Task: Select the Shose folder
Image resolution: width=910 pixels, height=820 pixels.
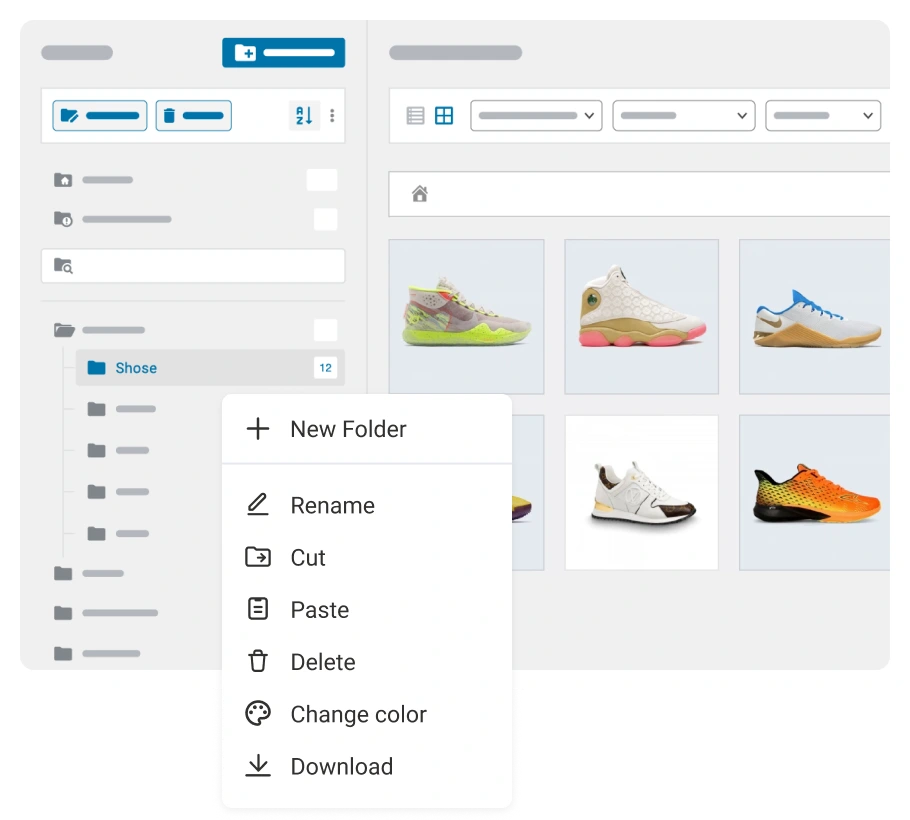Action: click(x=136, y=368)
